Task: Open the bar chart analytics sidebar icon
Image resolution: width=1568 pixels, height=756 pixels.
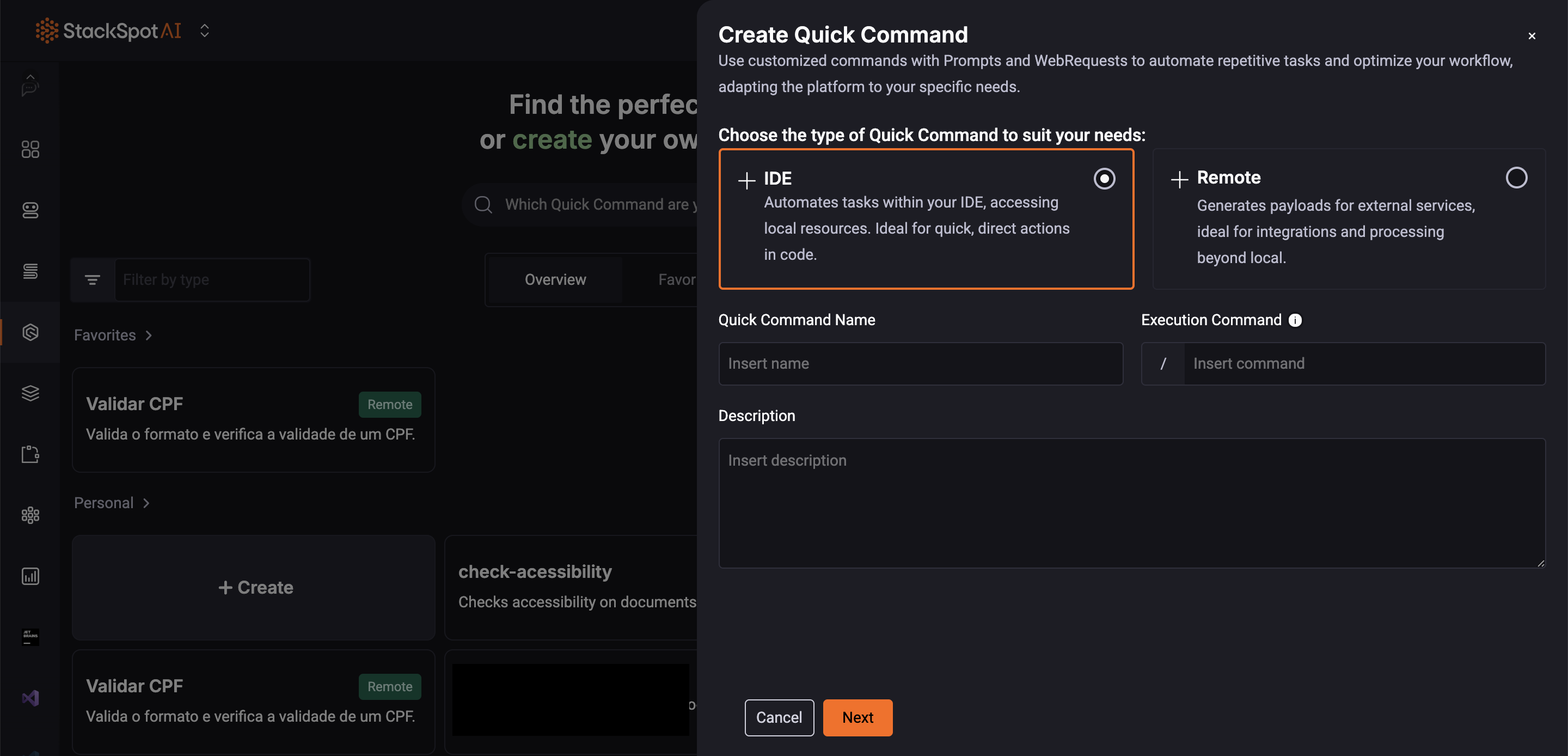Action: [30, 576]
